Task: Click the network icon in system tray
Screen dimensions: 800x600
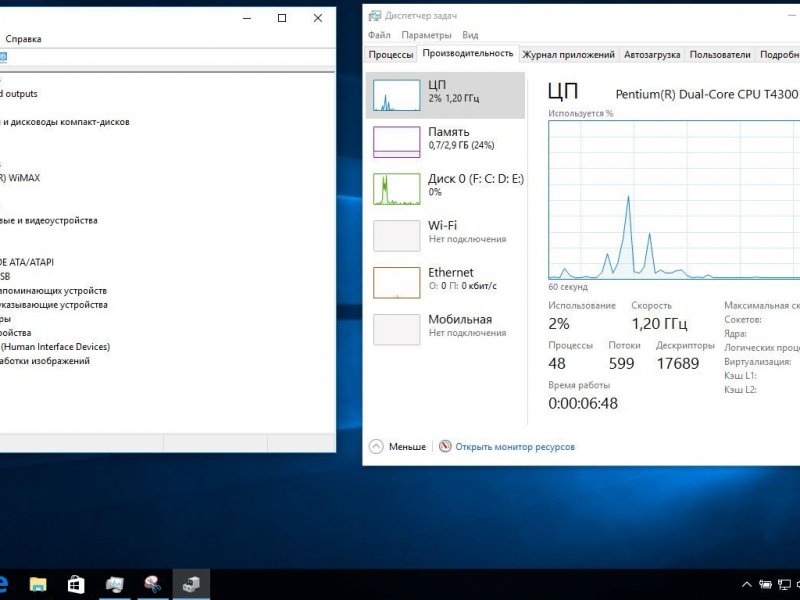Action: click(784, 585)
